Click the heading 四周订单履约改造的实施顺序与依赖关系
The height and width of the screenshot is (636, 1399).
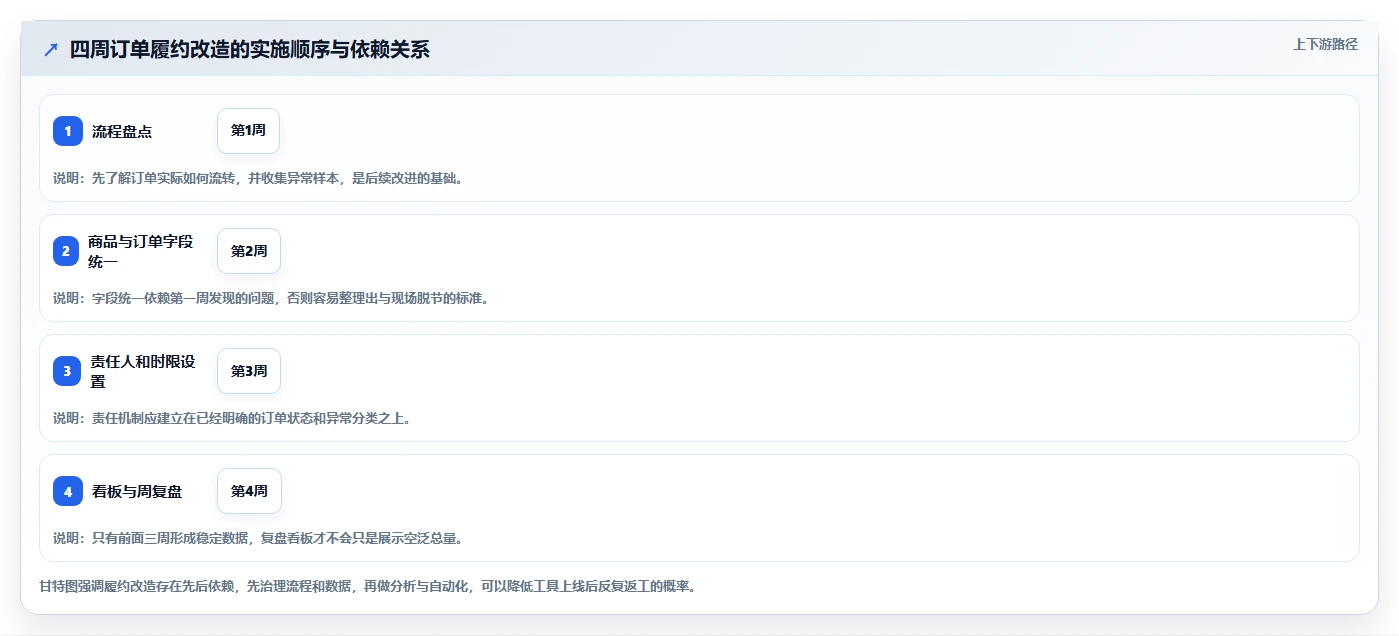click(x=249, y=49)
